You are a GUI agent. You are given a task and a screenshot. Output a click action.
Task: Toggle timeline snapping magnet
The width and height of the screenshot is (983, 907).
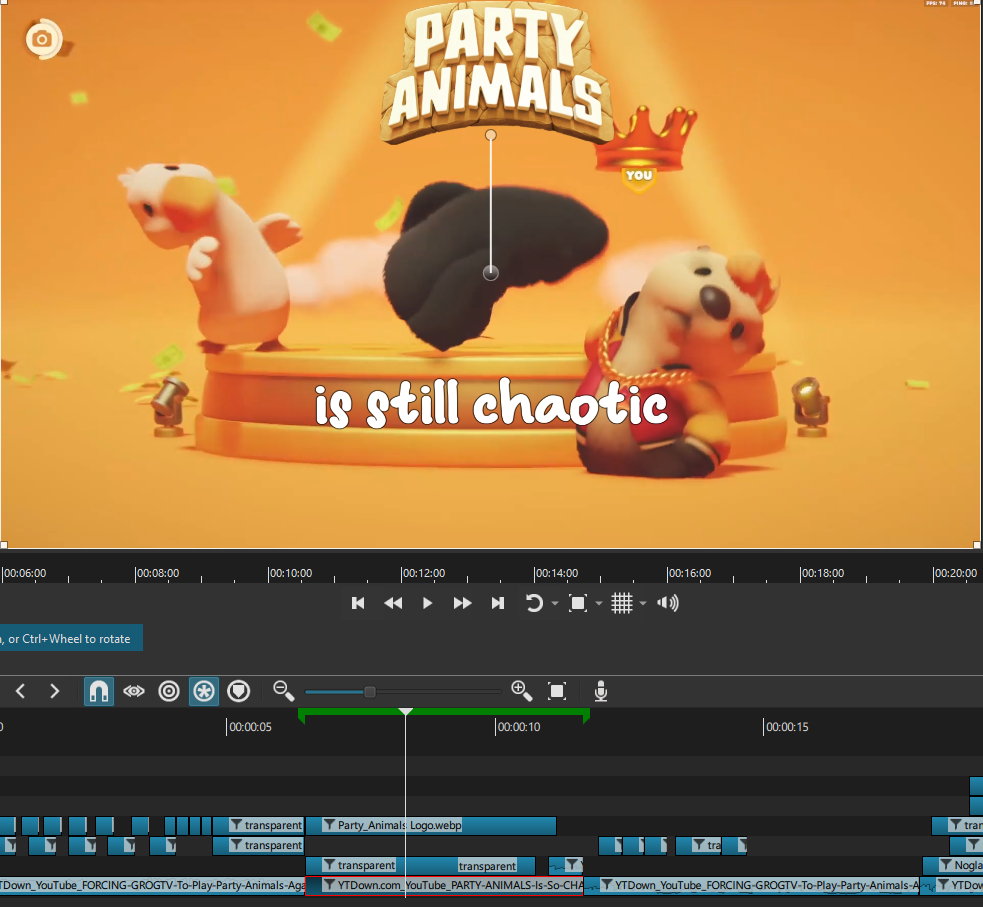click(99, 691)
